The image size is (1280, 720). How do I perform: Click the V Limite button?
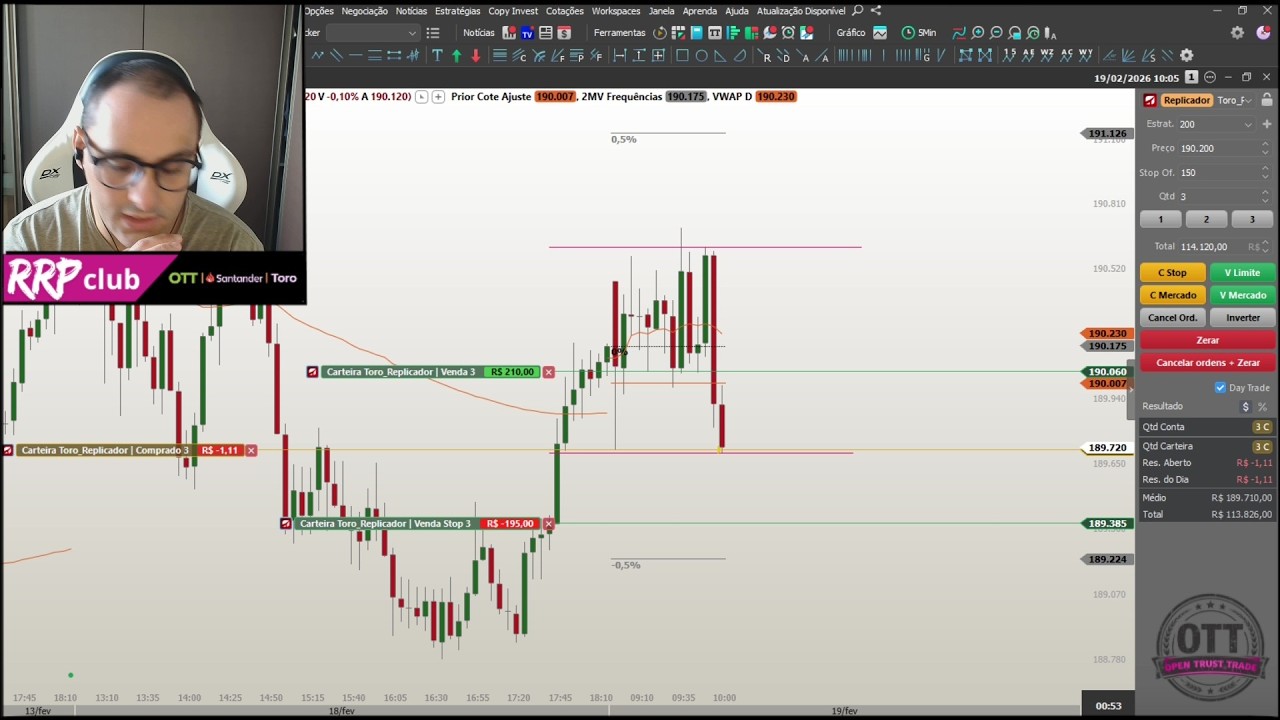tap(1242, 272)
